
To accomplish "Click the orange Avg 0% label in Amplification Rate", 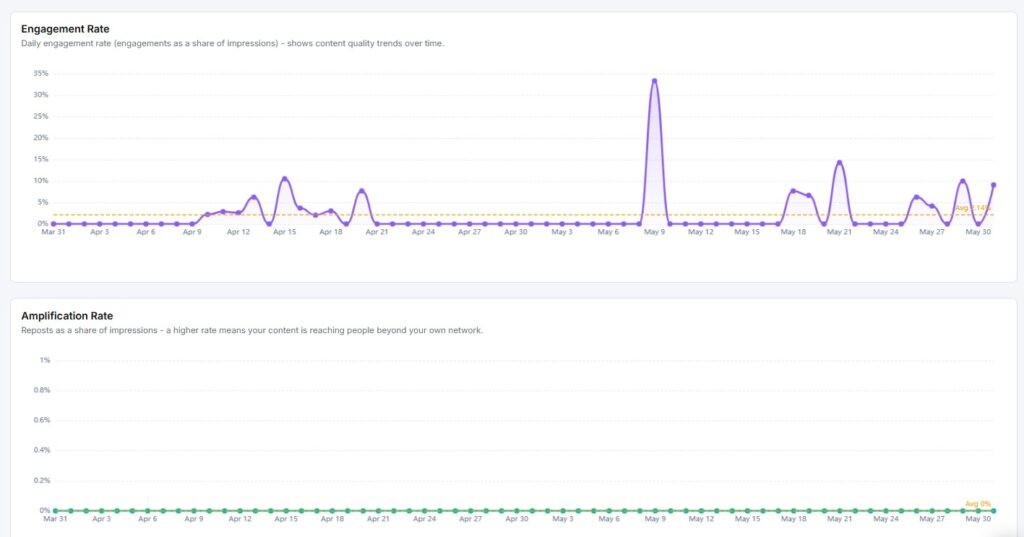I will [x=978, y=504].
